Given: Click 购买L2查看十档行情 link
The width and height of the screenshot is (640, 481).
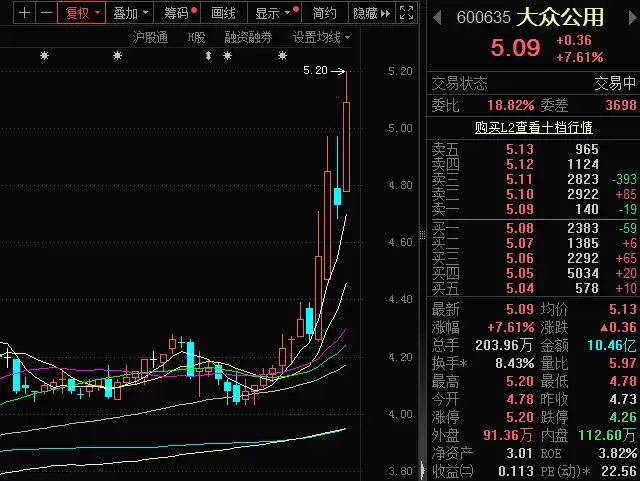Looking at the screenshot, I should pyautogui.click(x=533, y=127).
